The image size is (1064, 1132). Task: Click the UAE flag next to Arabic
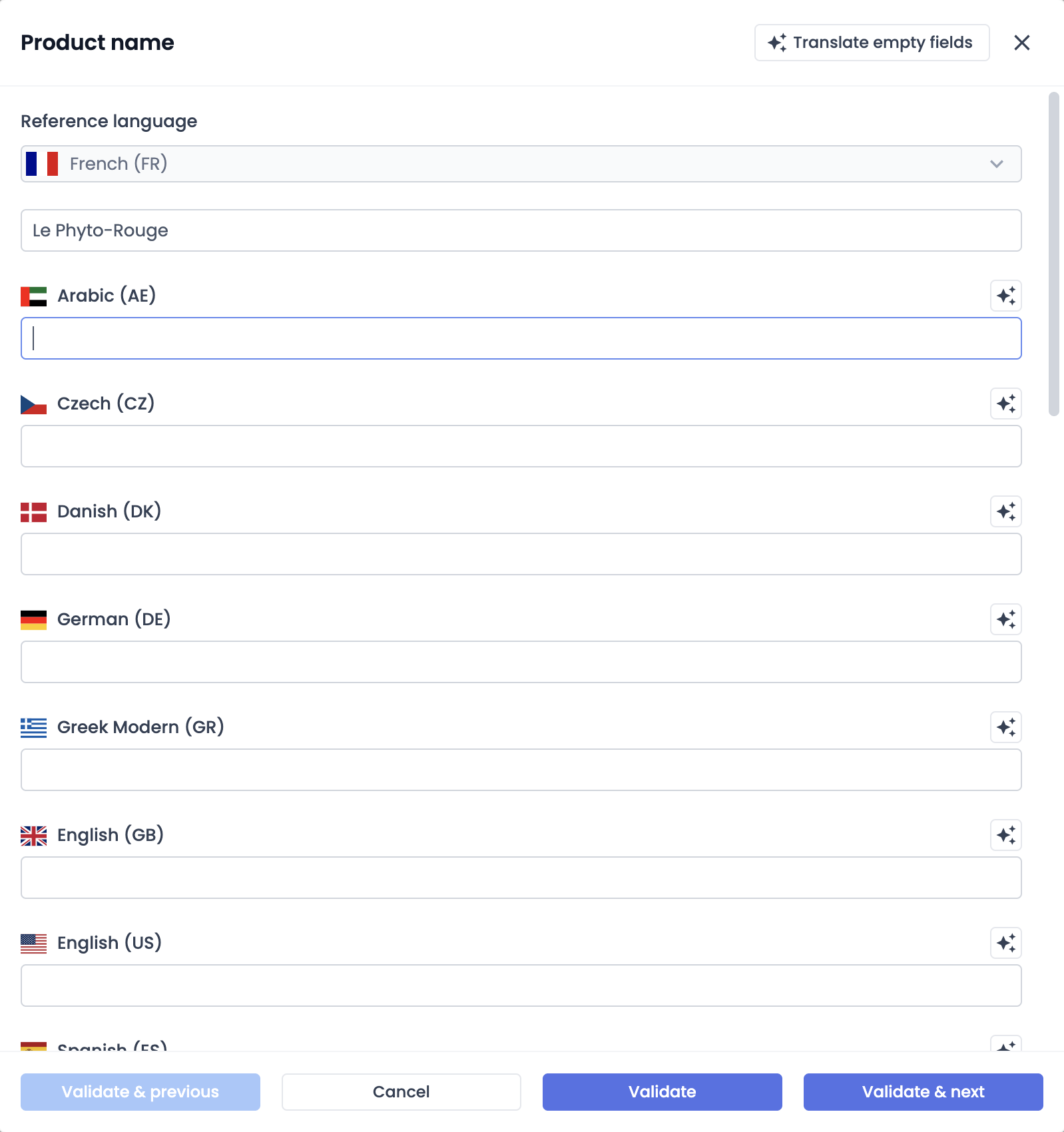point(33,295)
